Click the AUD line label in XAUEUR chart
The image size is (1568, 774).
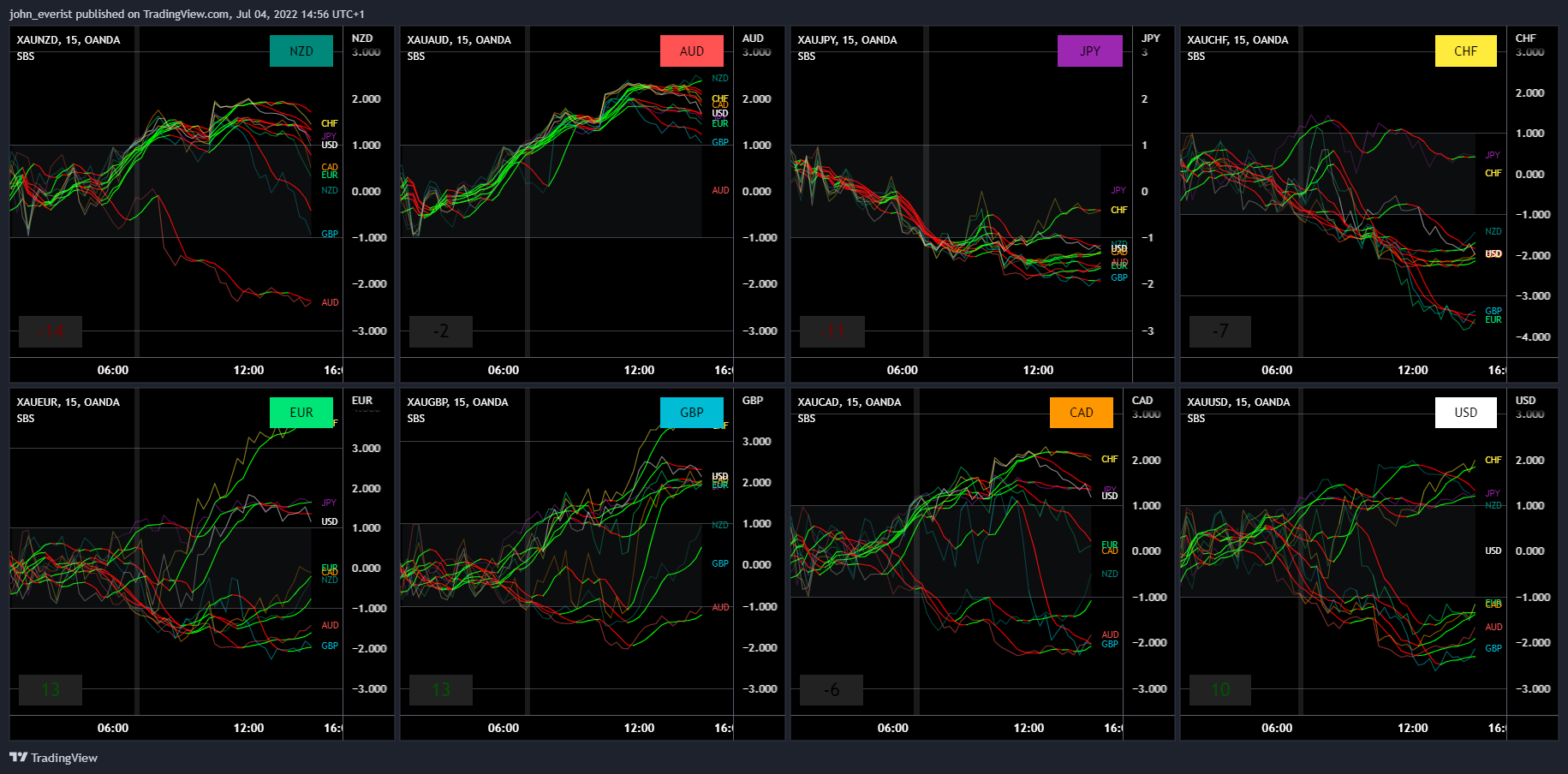[331, 626]
